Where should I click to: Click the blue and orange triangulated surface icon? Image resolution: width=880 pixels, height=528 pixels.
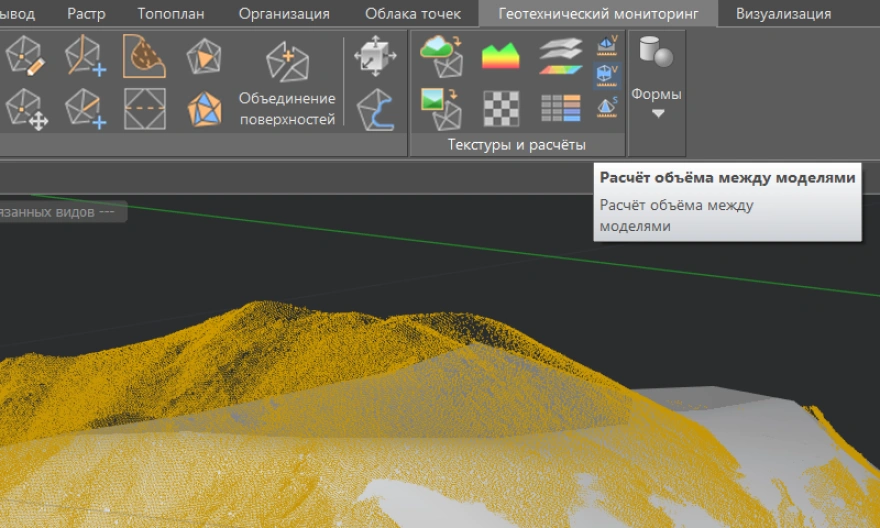click(205, 108)
